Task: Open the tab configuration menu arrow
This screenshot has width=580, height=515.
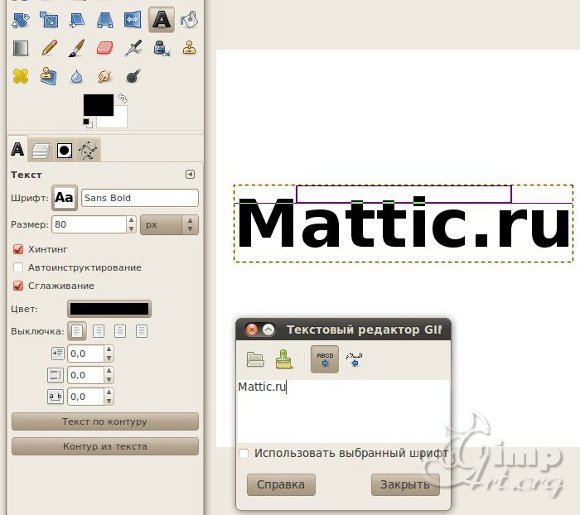Action: (190, 174)
